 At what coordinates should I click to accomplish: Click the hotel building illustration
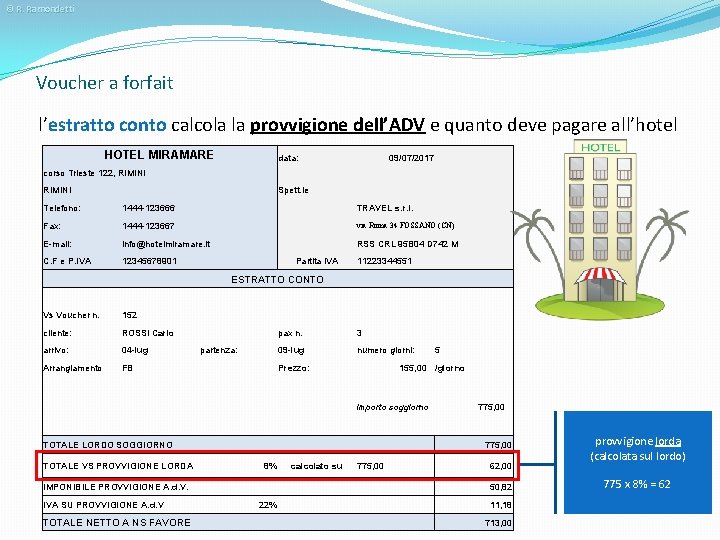[x=600, y=229]
